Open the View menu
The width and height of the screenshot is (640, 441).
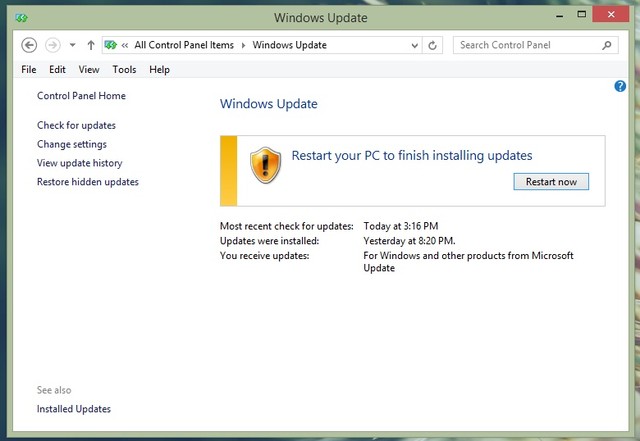pos(89,70)
